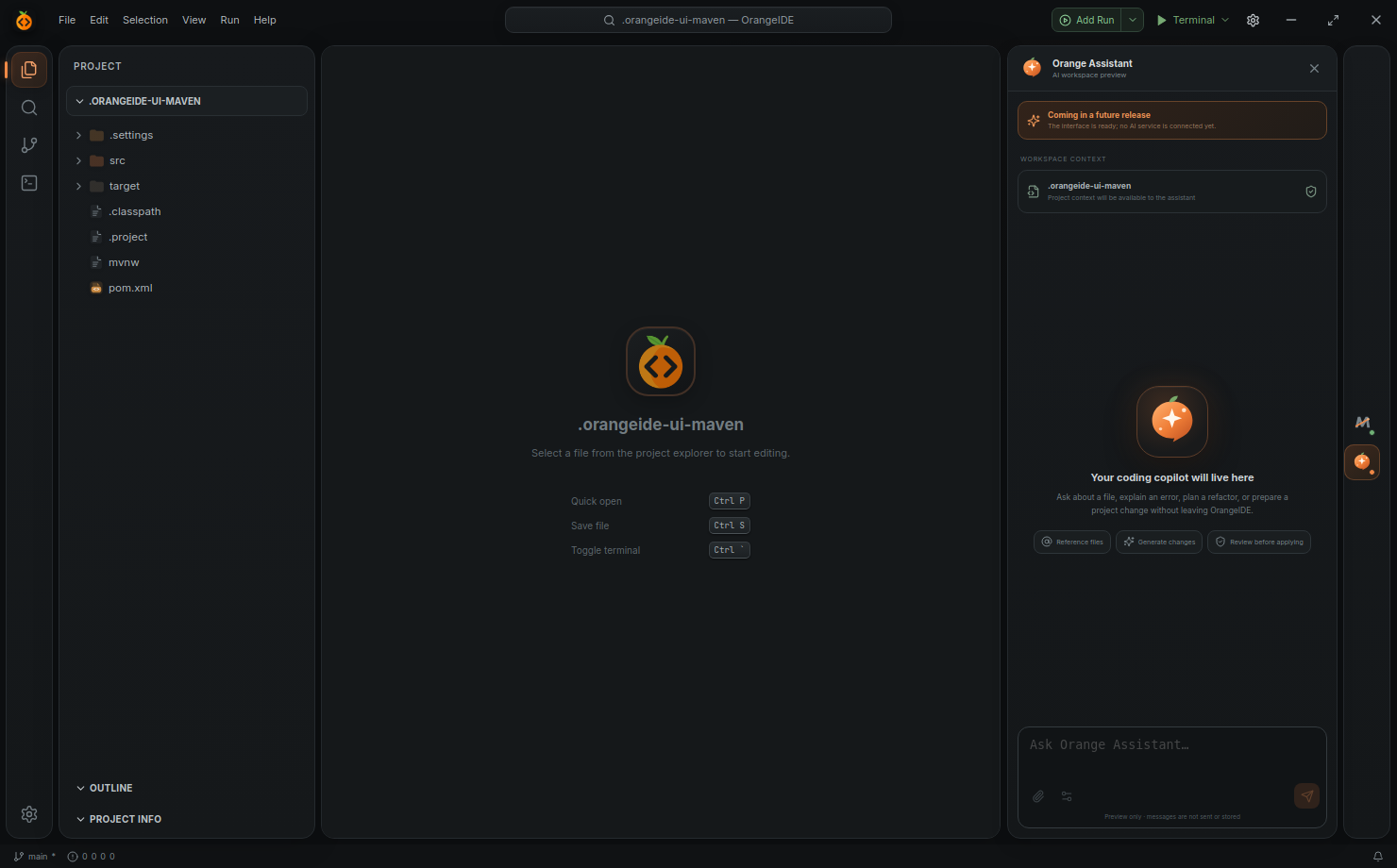Click the Generate changes chip
This screenshot has width=1397, height=868.
[1159, 542]
